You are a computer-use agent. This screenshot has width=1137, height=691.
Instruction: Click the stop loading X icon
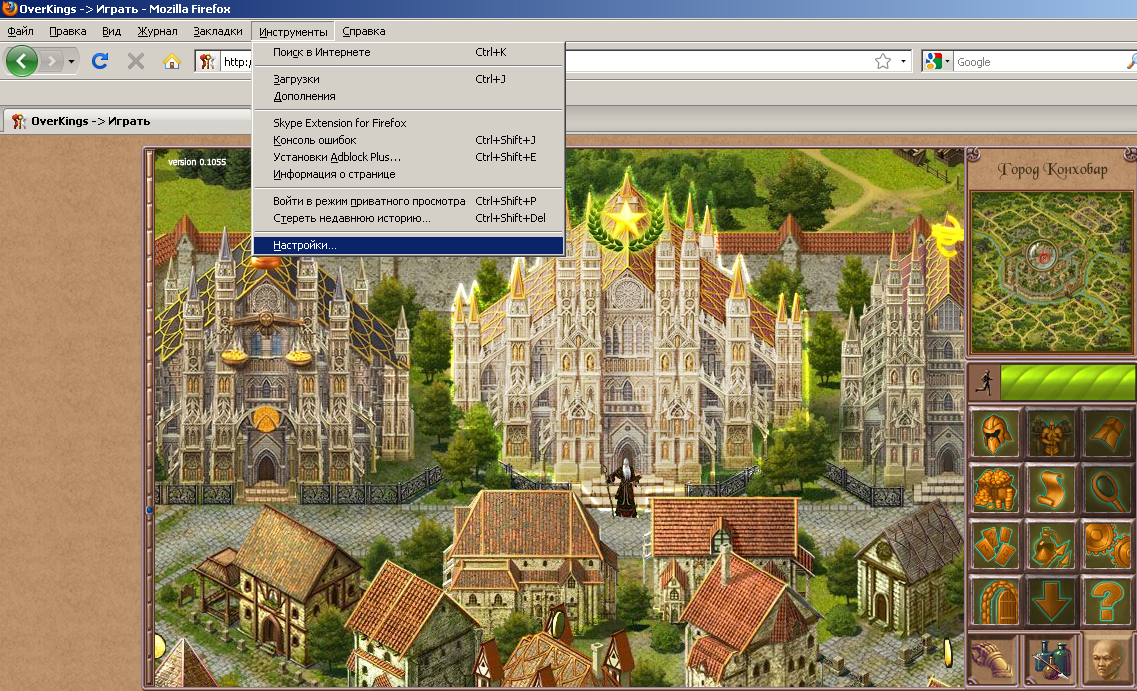coord(136,61)
